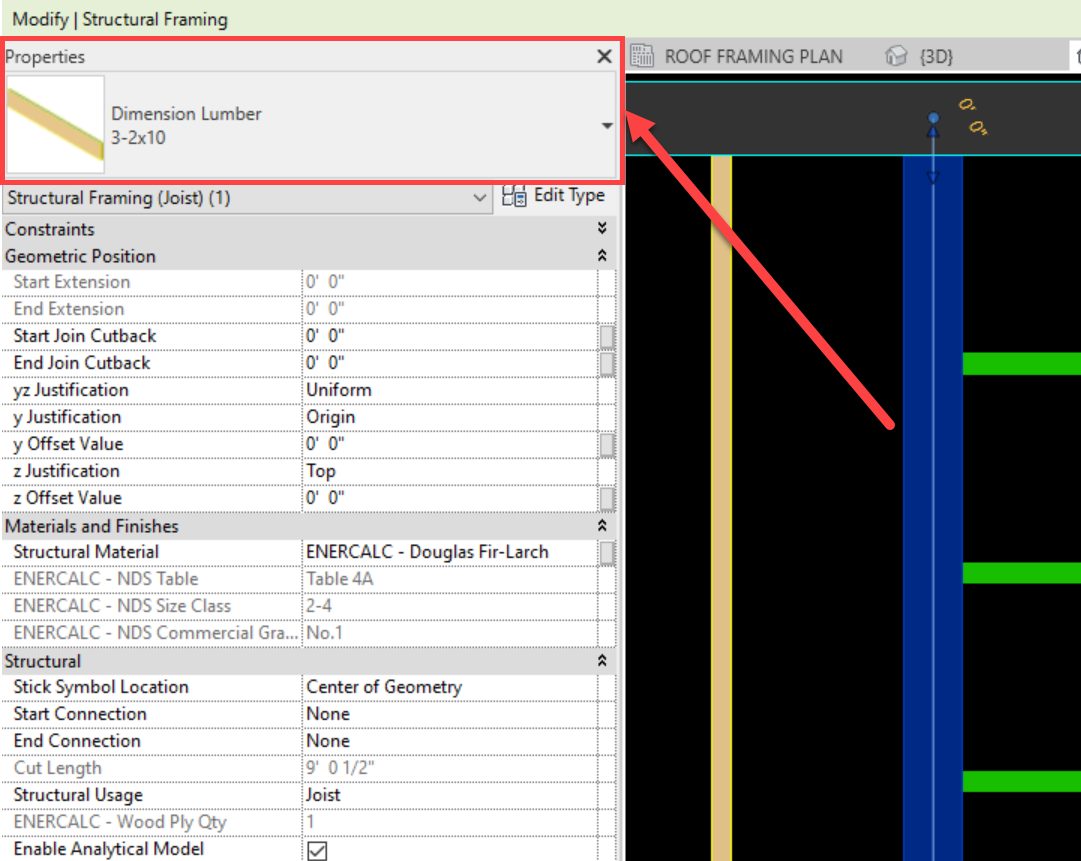Click the End Join Cutback associate parameter button
Screen dimensions: 1081x861
tap(607, 364)
